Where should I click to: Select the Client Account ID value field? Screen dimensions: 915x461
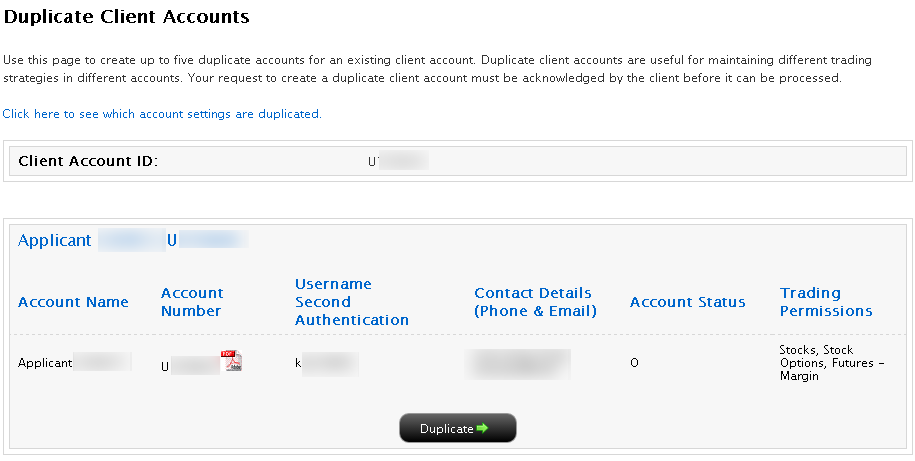tap(398, 161)
